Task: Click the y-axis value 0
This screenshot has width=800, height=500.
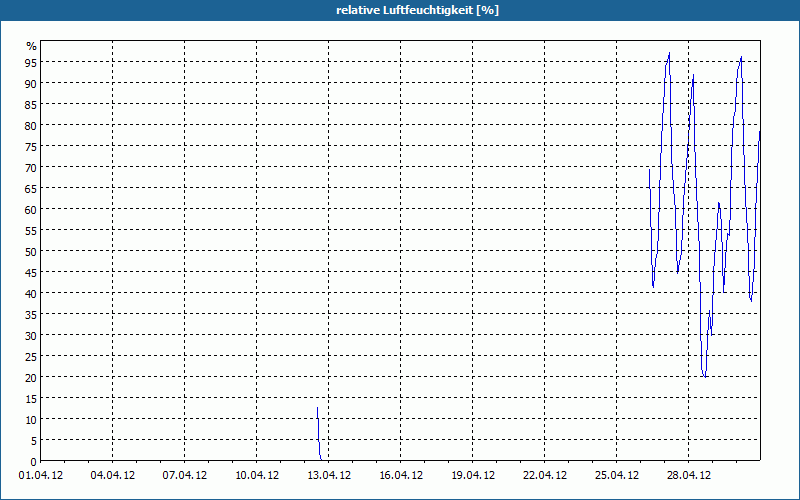Action: pyautogui.click(x=34, y=461)
